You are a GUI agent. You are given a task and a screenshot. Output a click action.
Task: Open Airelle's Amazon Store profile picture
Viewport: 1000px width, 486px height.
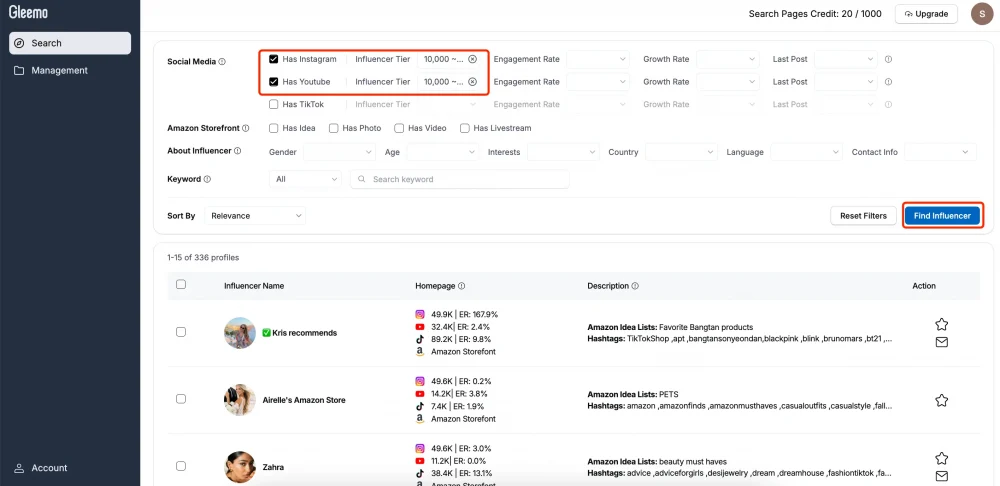tap(240, 400)
